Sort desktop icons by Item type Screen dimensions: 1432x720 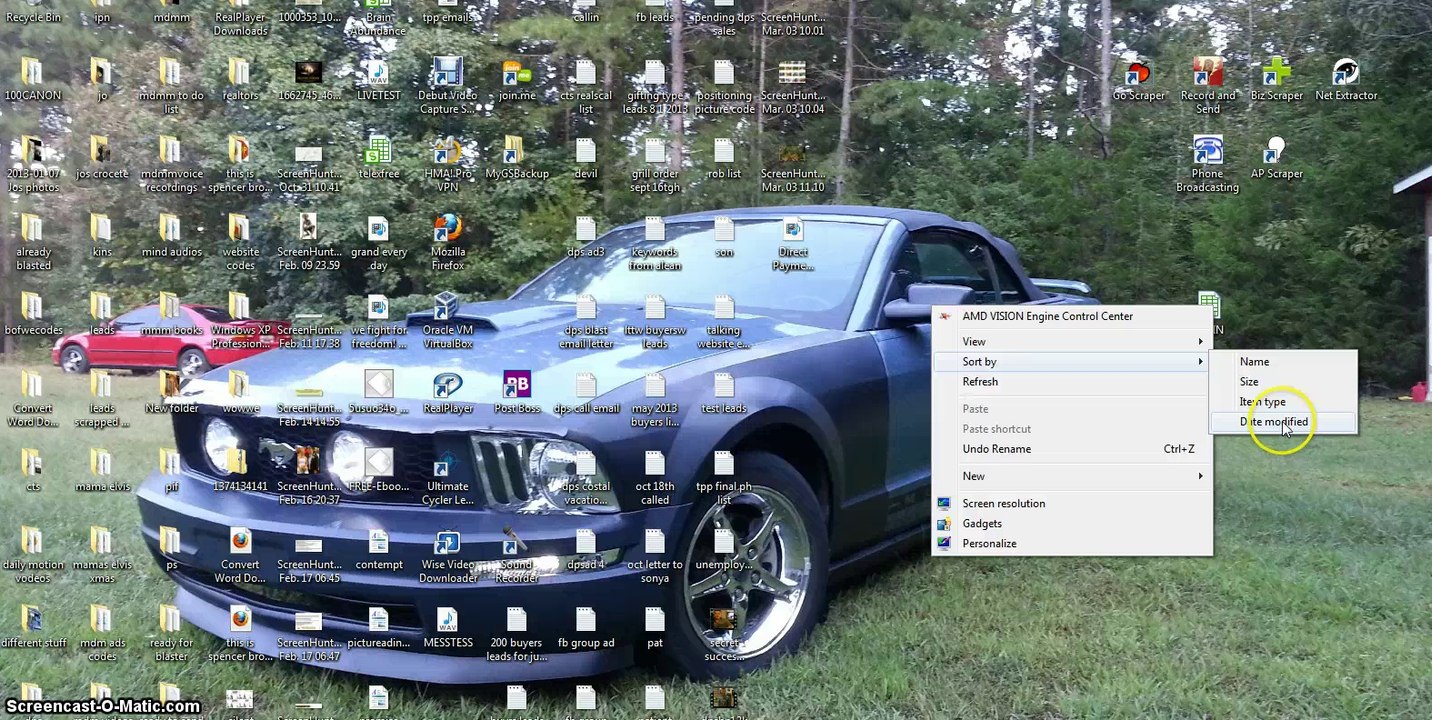pyautogui.click(x=1284, y=402)
